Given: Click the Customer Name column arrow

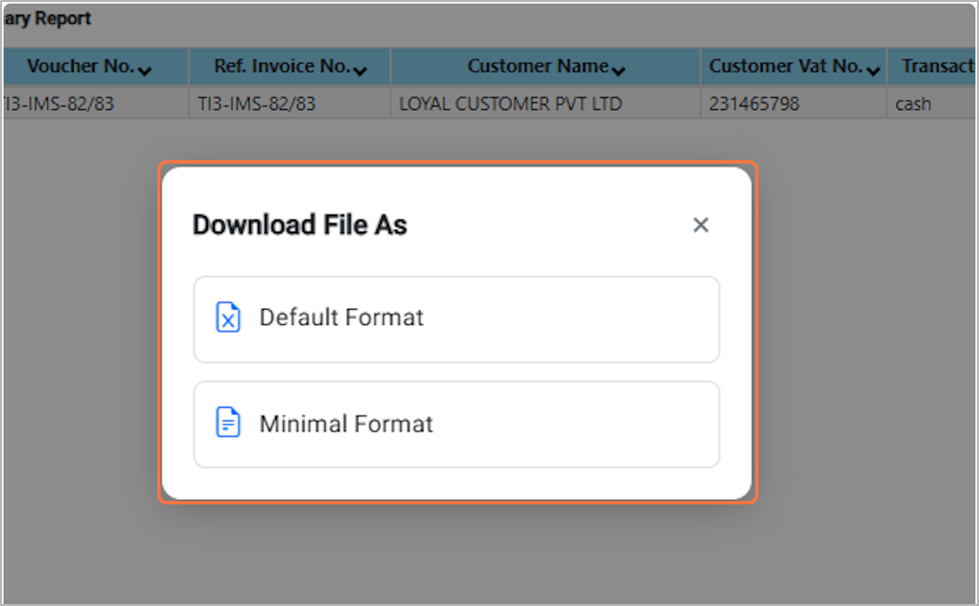Looking at the screenshot, I should coord(619,70).
